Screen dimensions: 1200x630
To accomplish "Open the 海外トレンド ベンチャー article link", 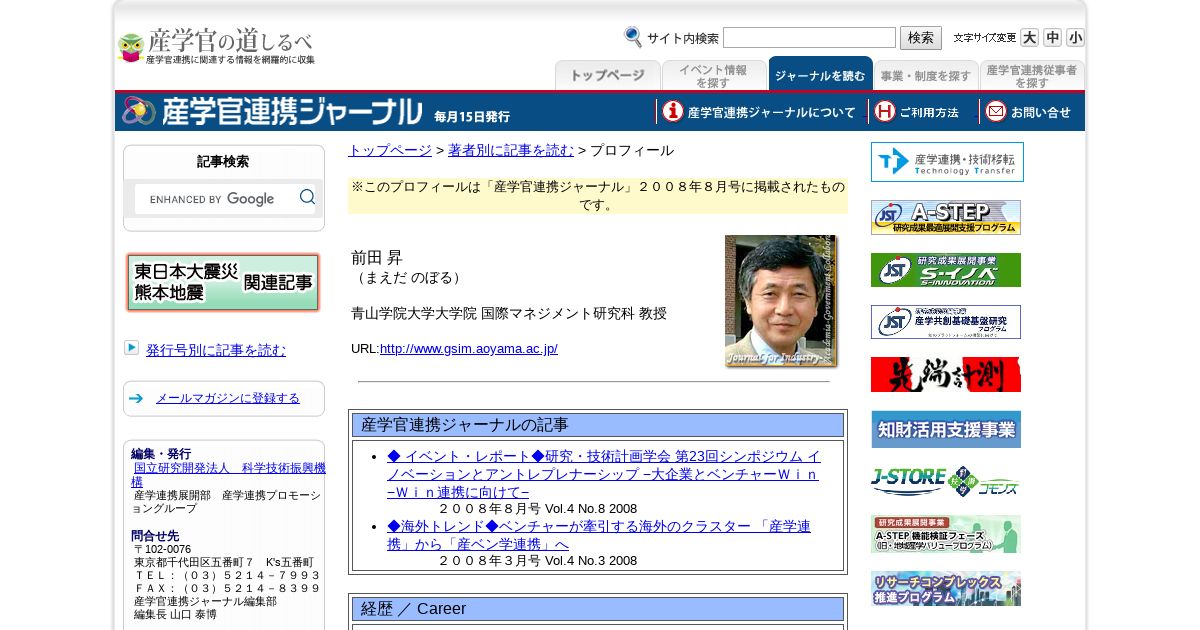I will coord(599,535).
